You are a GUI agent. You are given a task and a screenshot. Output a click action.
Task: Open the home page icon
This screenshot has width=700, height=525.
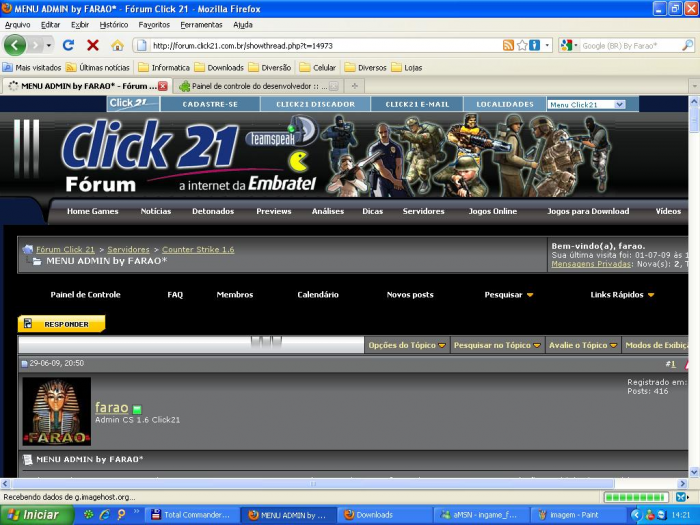pos(117,45)
